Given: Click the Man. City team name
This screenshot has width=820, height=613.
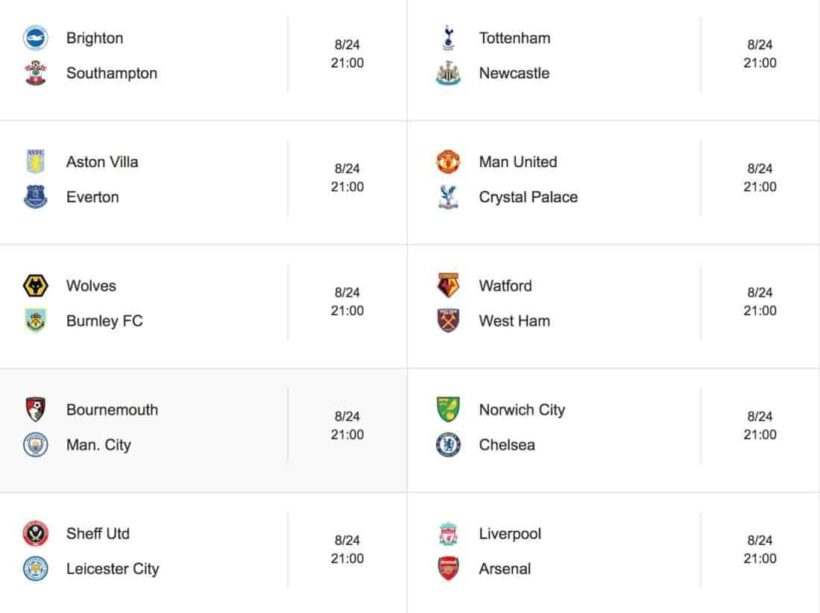Looking at the screenshot, I should [x=98, y=445].
